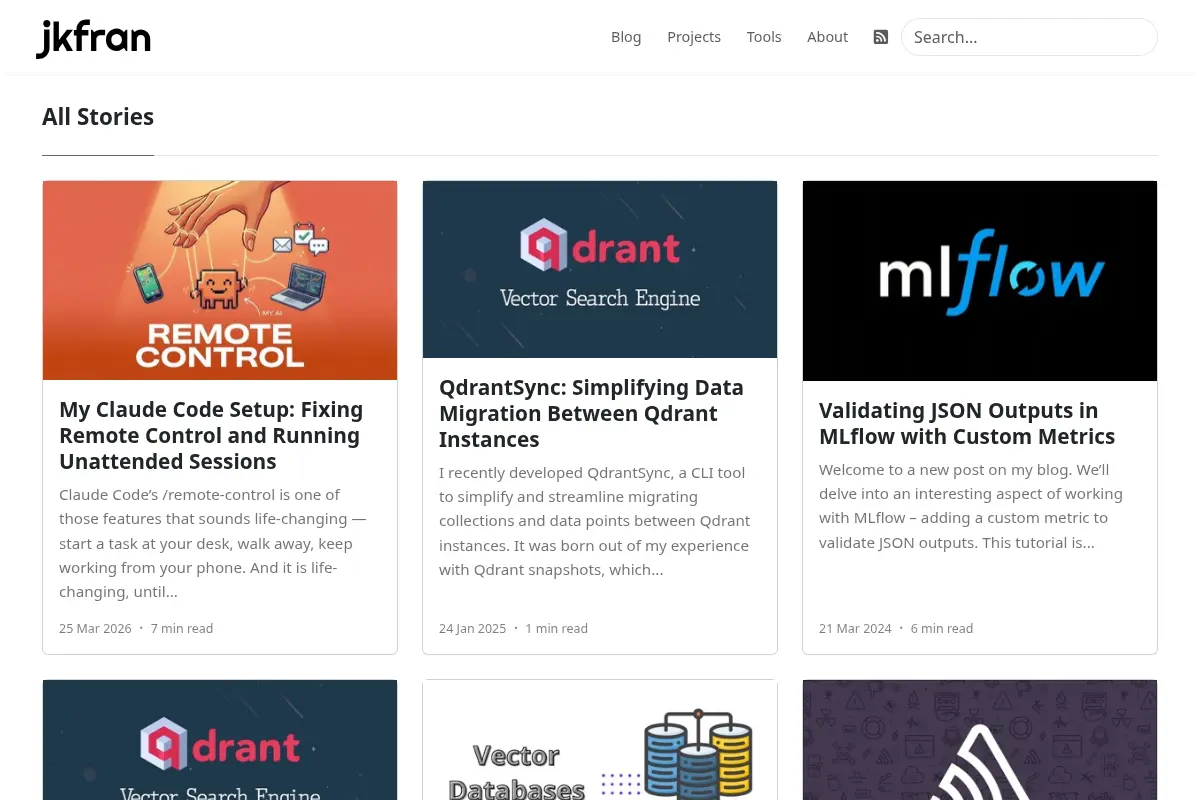
Task: Open the Blog menu item
Action: [x=626, y=37]
